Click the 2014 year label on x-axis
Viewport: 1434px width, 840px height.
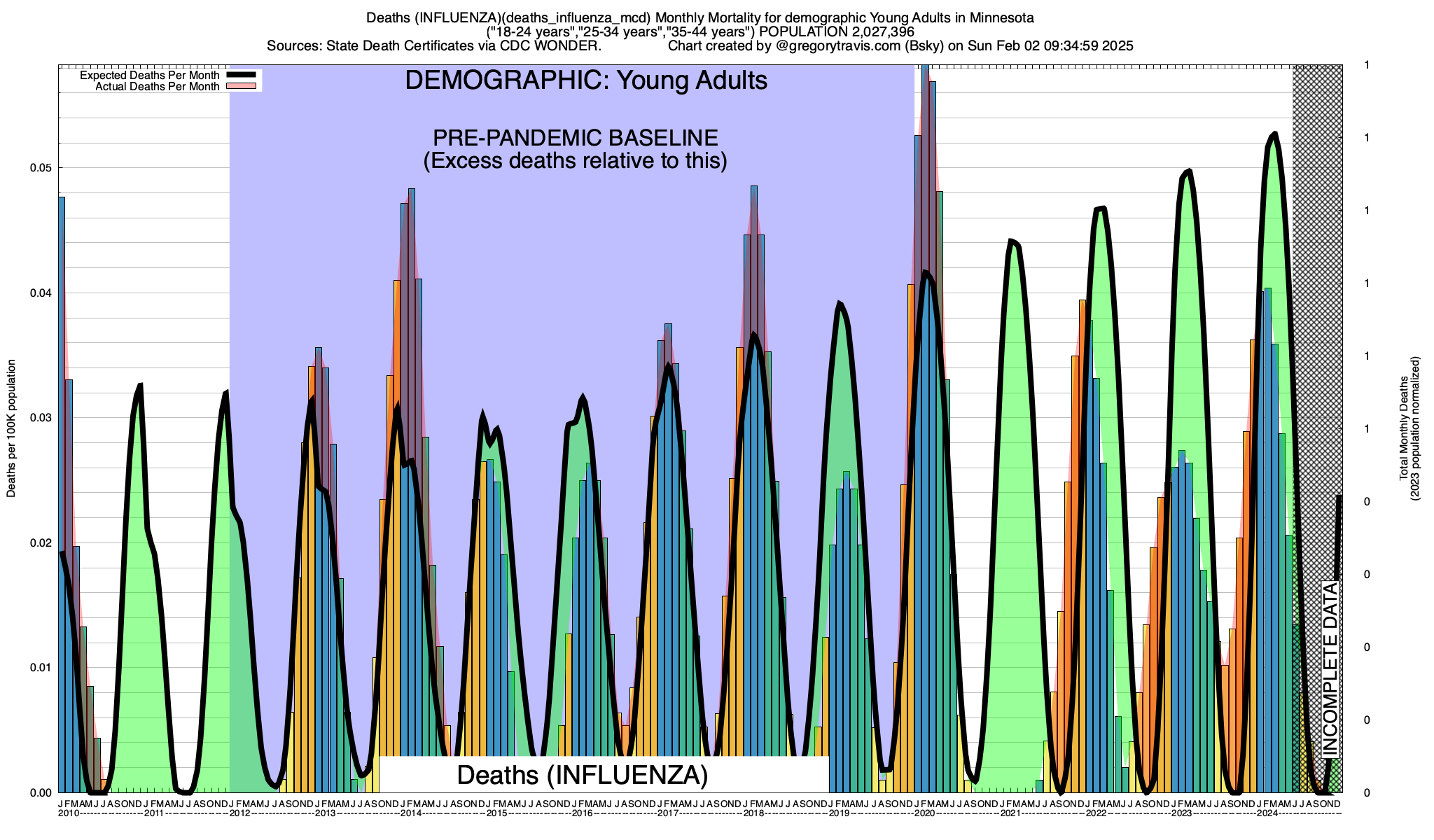[411, 813]
